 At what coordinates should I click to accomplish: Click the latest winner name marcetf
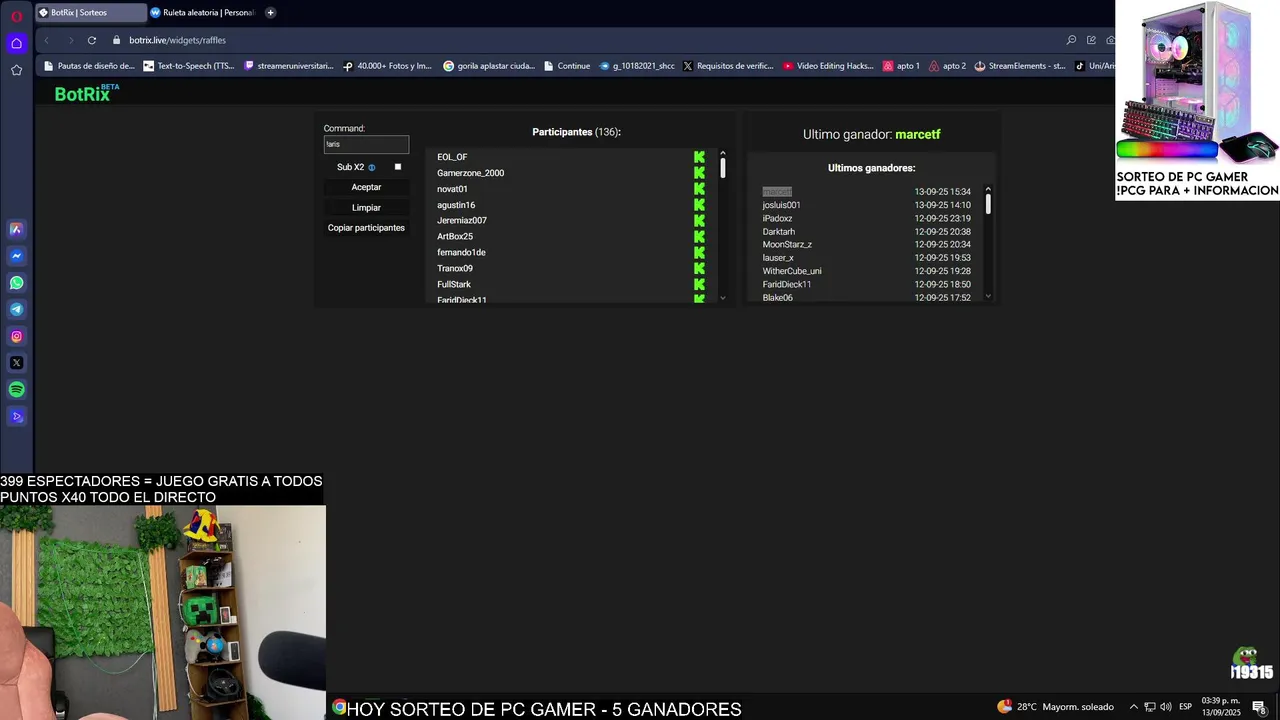[918, 134]
